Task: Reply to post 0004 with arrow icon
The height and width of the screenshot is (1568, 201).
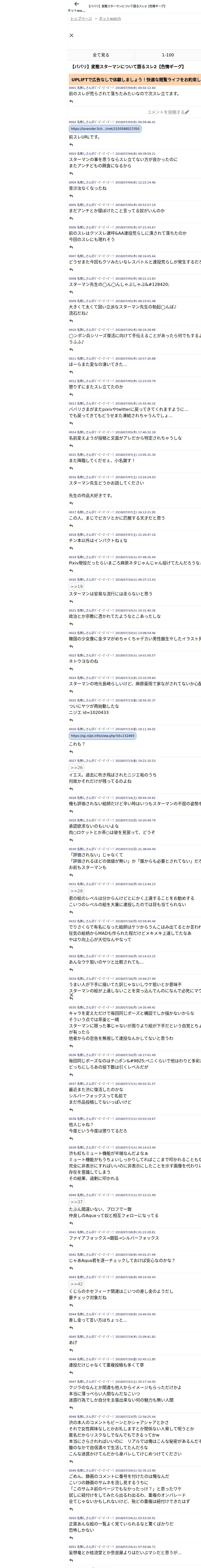Action: [x=71, y=196]
